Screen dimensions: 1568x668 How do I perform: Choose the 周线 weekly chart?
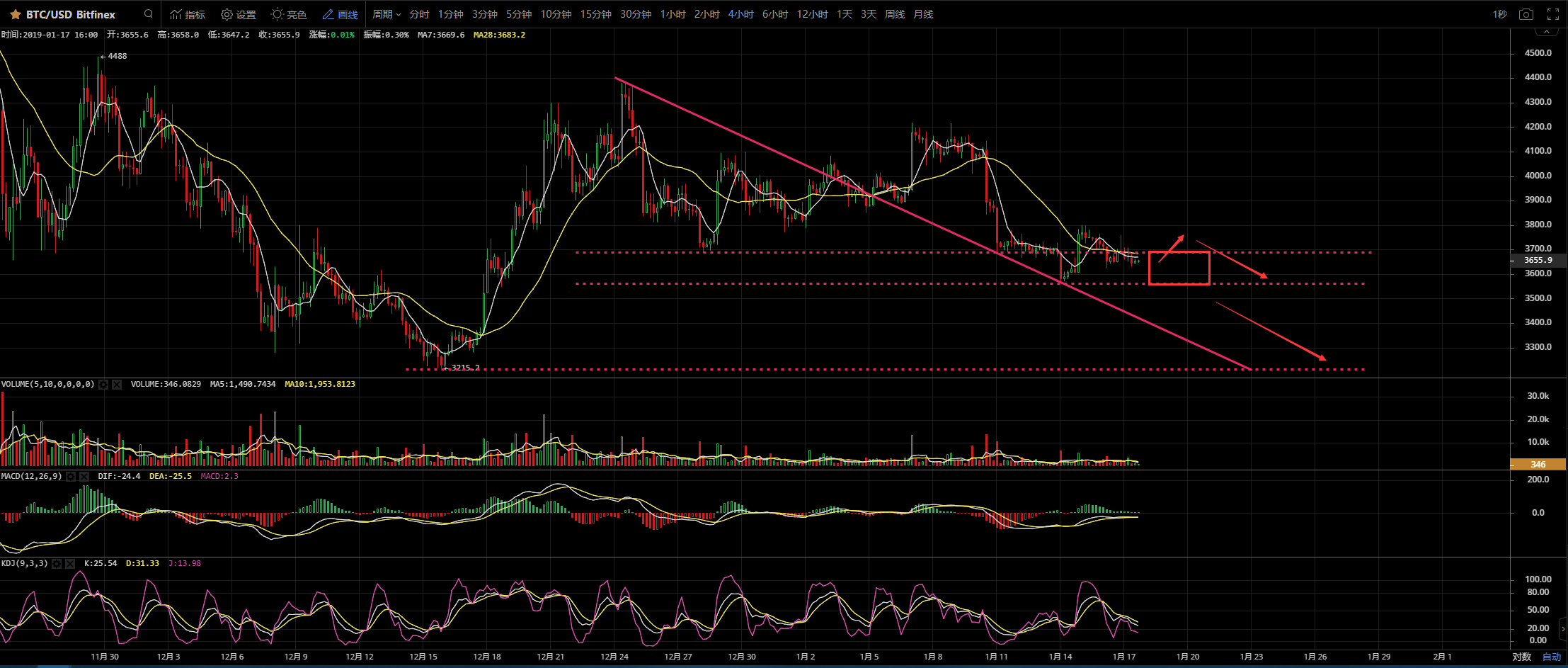(x=895, y=14)
